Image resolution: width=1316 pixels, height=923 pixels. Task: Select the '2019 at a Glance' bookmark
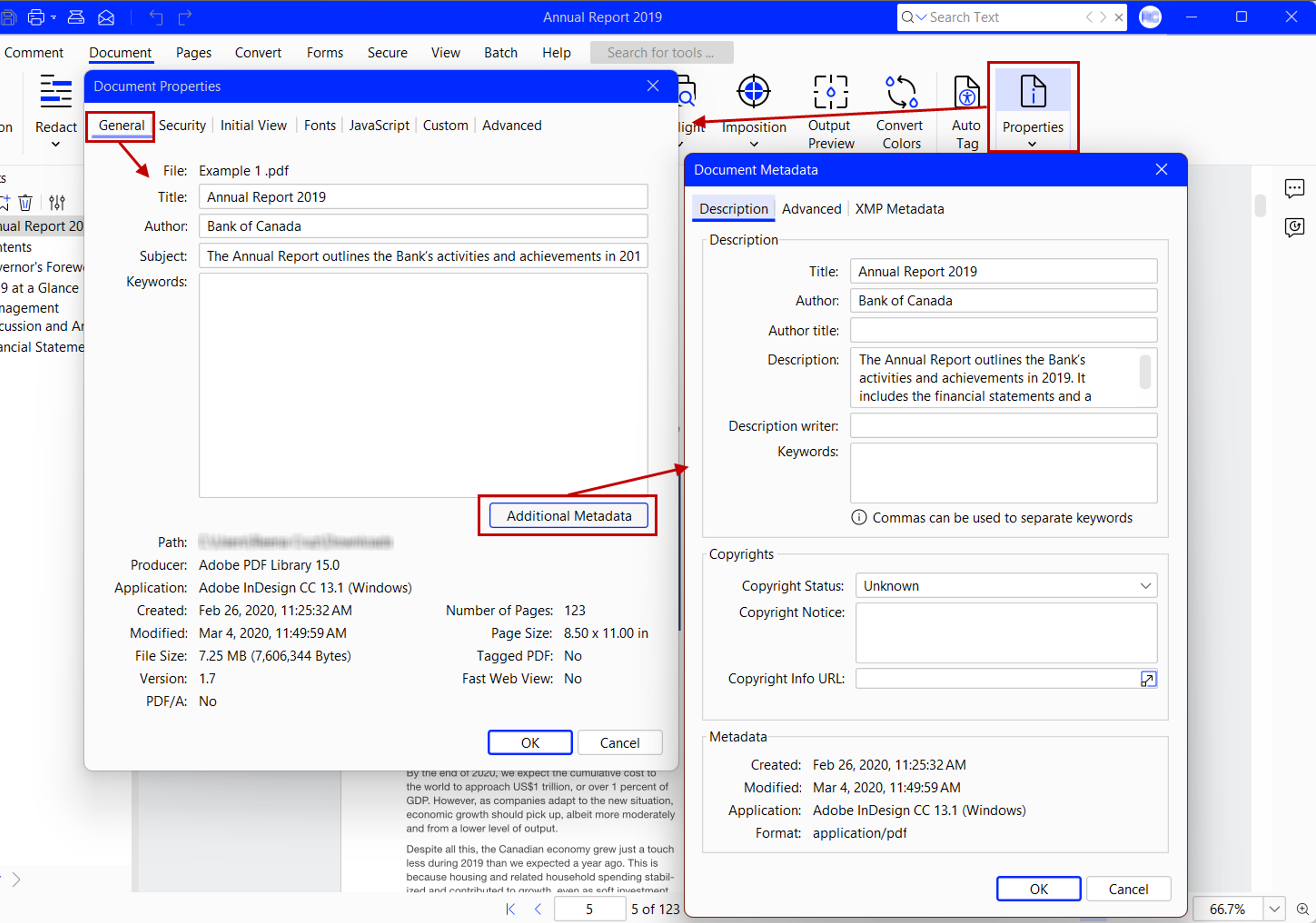(39, 288)
